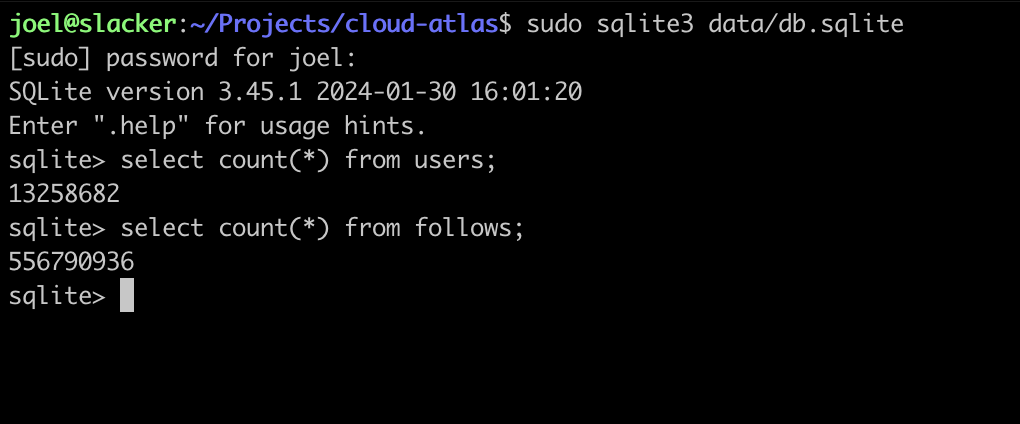Click the joel@slacker username in the shell prompt
Image resolution: width=1020 pixels, height=424 pixels.
pyautogui.click(x=92, y=24)
